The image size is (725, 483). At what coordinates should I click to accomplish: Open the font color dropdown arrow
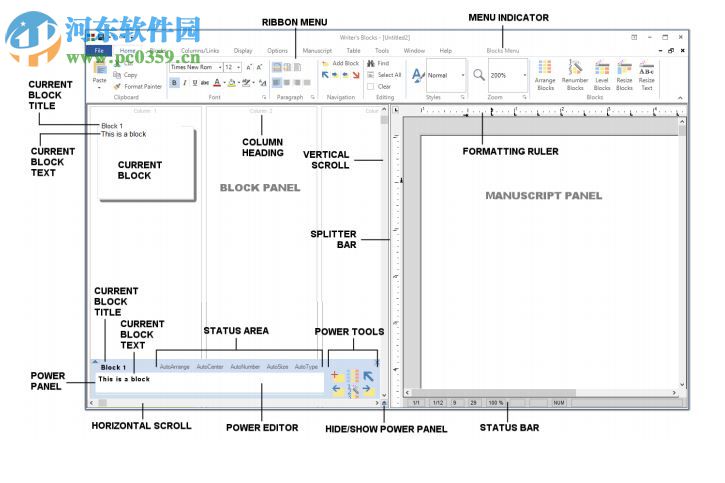(224, 83)
